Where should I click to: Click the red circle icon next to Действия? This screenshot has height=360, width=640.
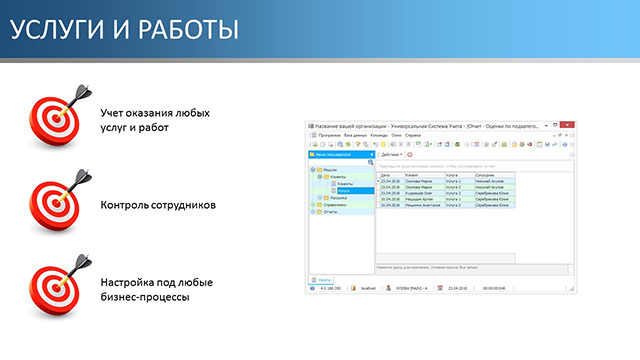pyautogui.click(x=410, y=155)
